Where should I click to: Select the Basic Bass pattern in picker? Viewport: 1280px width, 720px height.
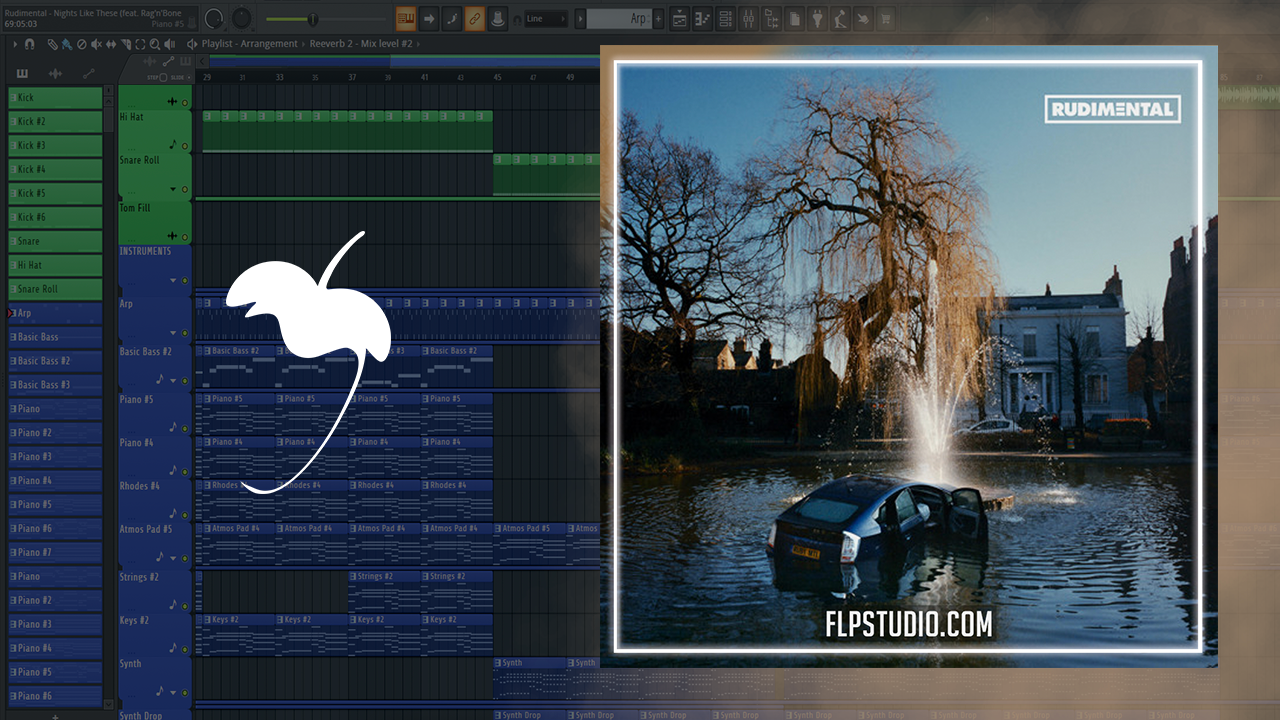coord(56,337)
